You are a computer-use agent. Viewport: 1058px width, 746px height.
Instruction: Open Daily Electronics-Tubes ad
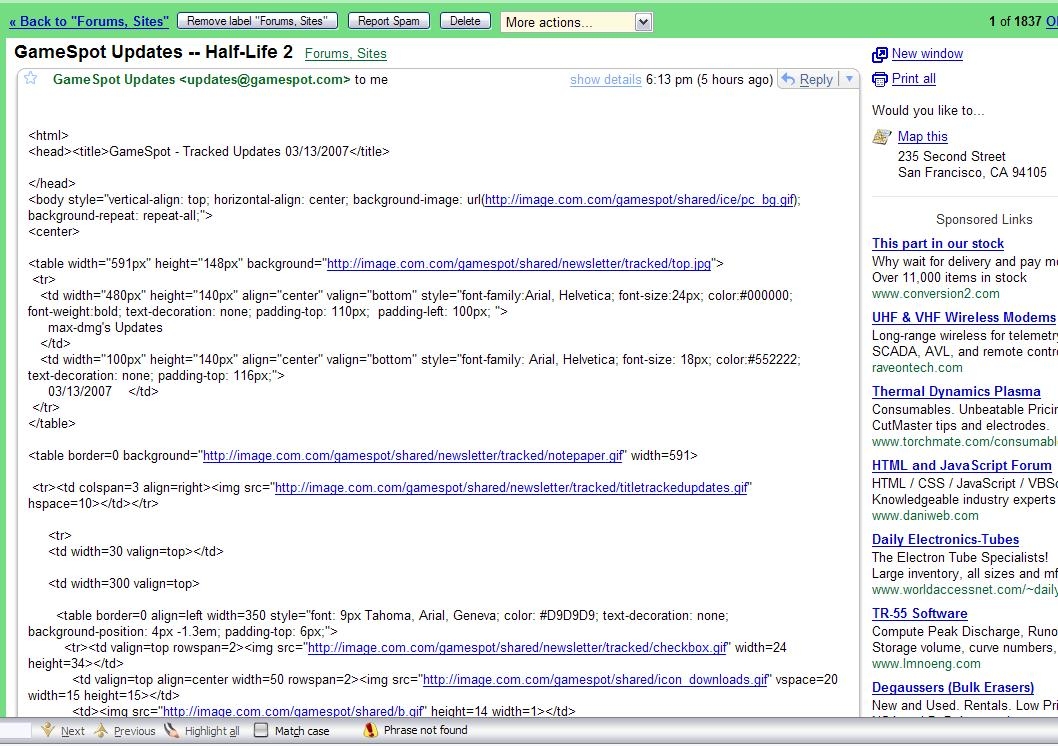pos(945,540)
